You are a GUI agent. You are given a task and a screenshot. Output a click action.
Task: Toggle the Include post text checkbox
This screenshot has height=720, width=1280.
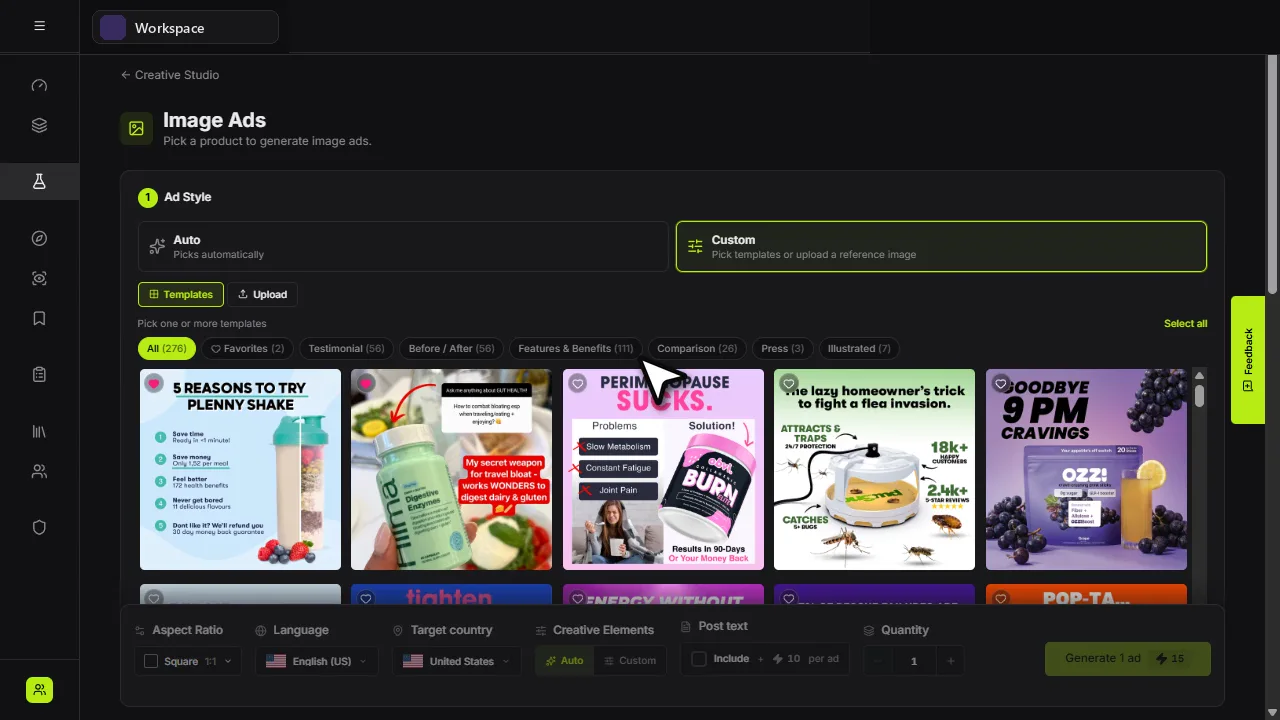[699, 659]
